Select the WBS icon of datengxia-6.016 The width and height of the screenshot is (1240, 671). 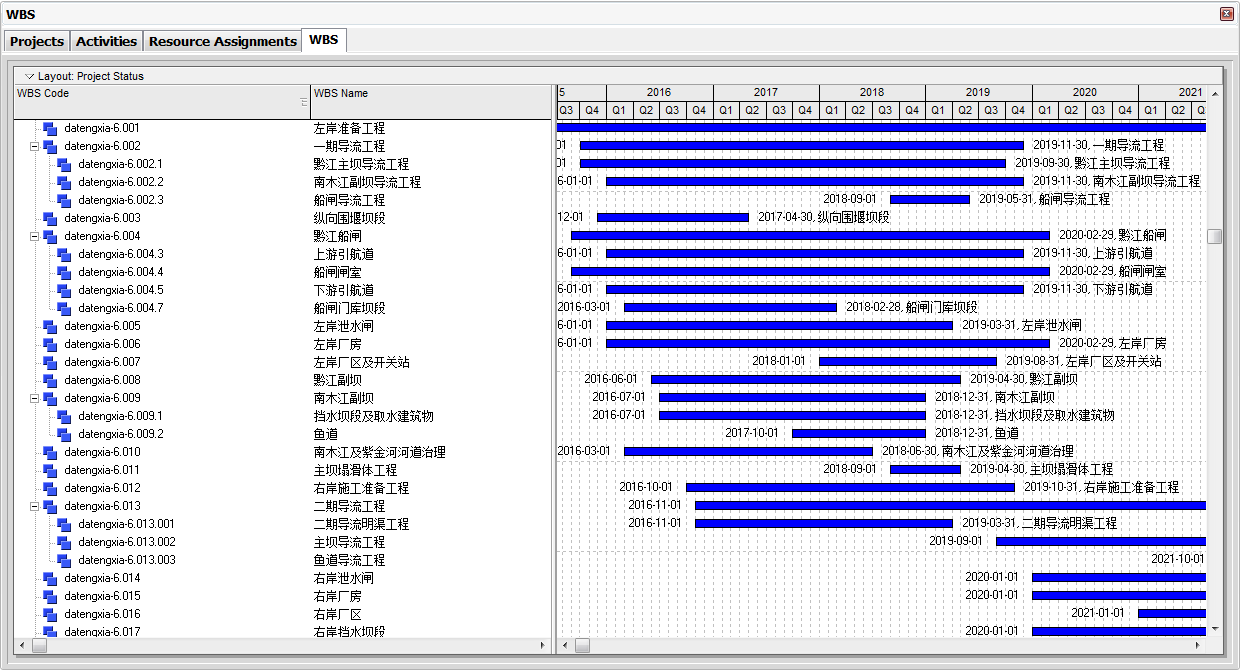tap(50, 615)
